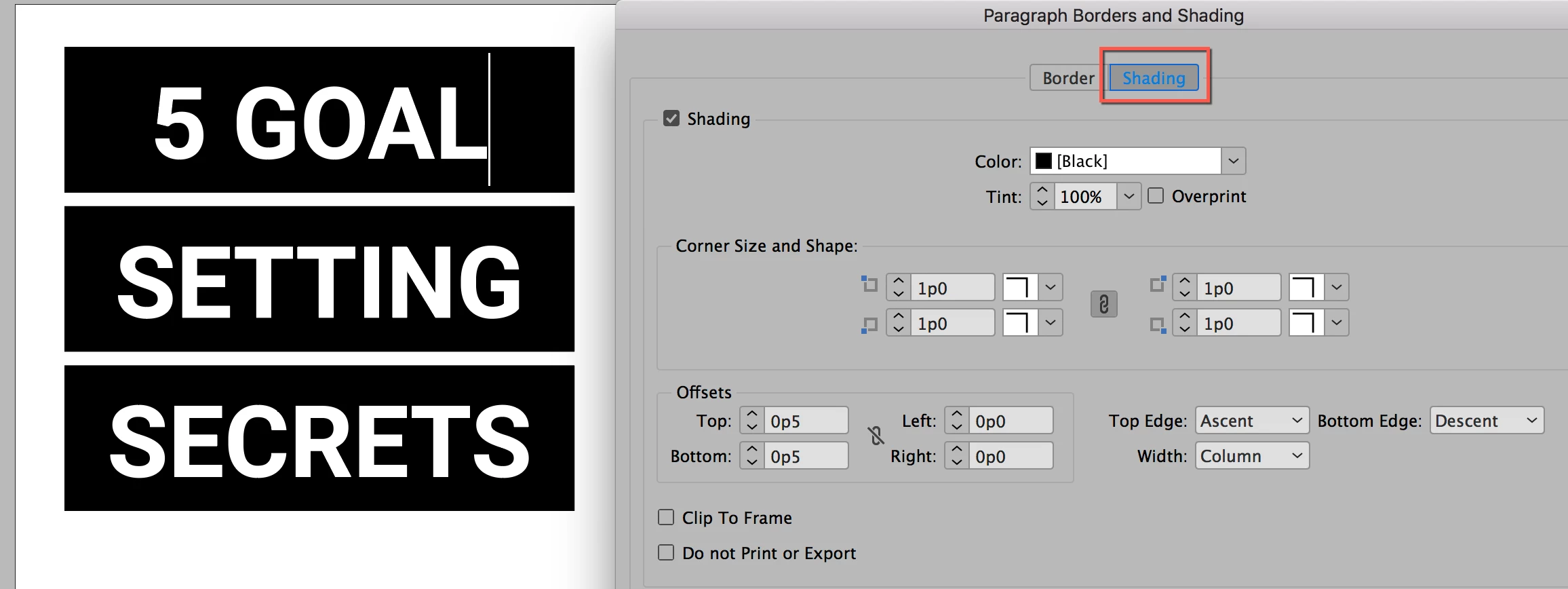Open top-right corner shape dropdown arrow
1568x589 pixels.
click(1337, 287)
